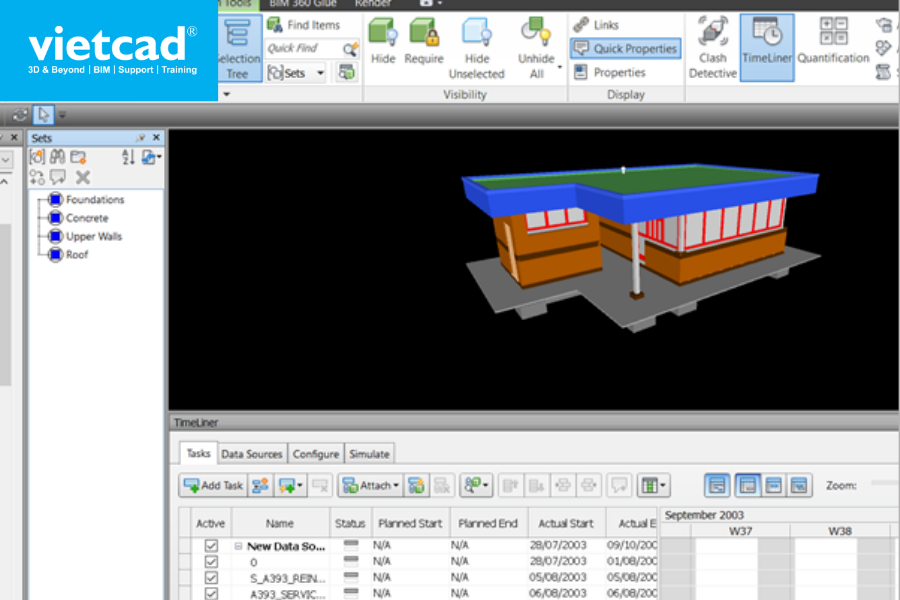Switch to the Data Sources tab

pos(252,454)
